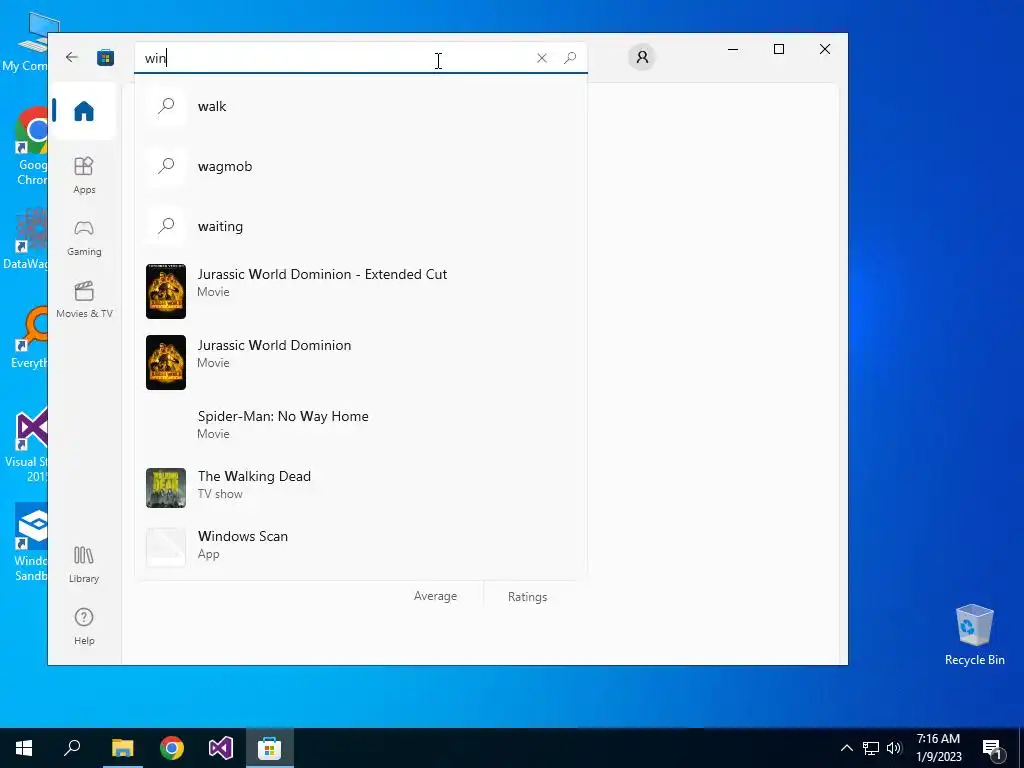Open taskbar Search
Screen dimensions: 1024x768
click(72, 748)
